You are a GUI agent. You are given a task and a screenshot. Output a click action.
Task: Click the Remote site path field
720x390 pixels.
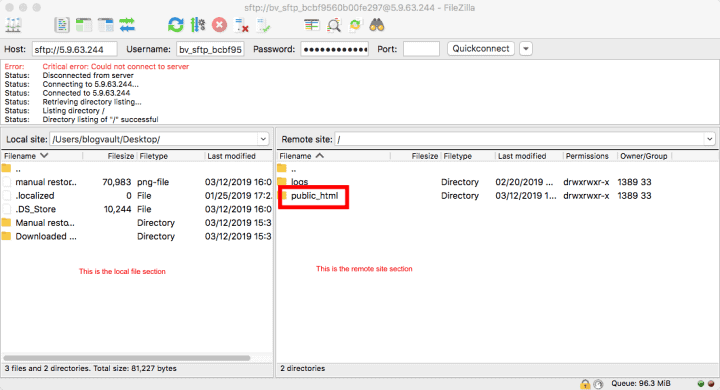519,139
